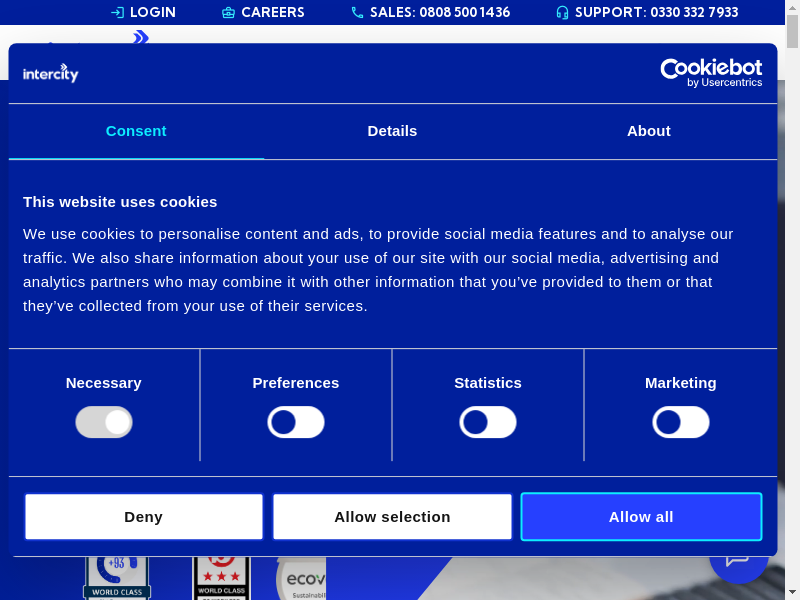Click the EcoVadis sustainability badge
This screenshot has height=600, width=800.
[x=302, y=578]
